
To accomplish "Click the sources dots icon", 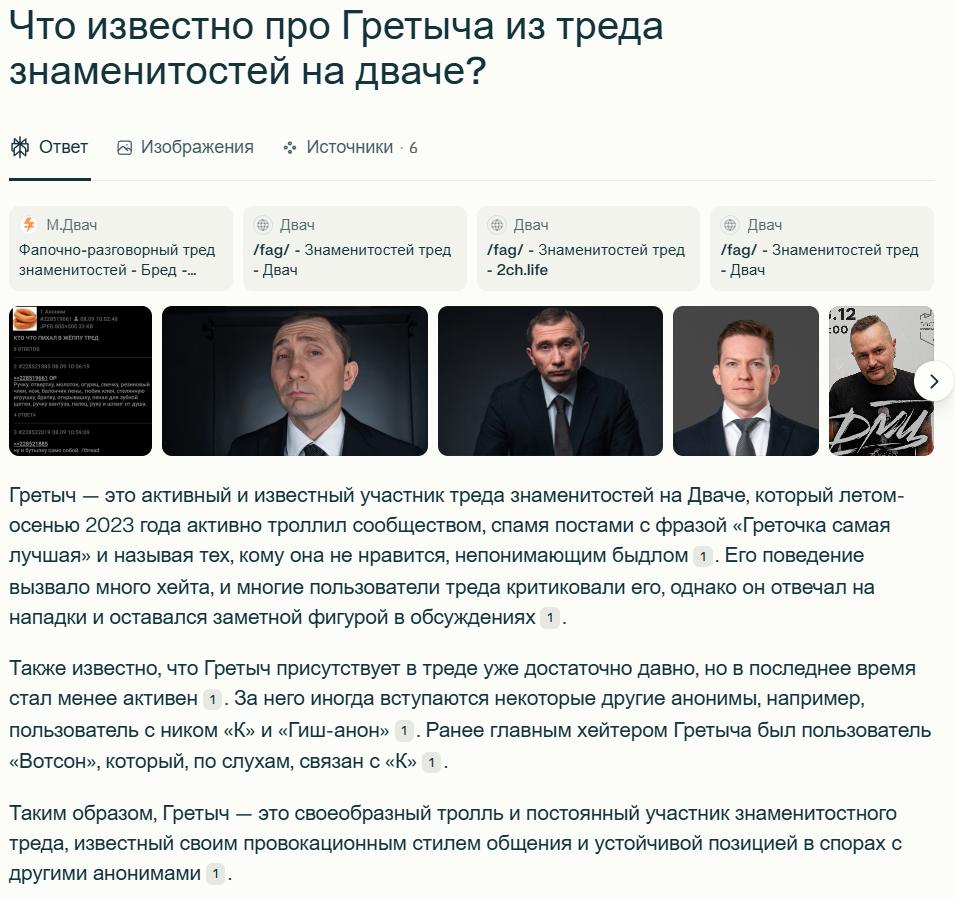I will click(x=290, y=148).
